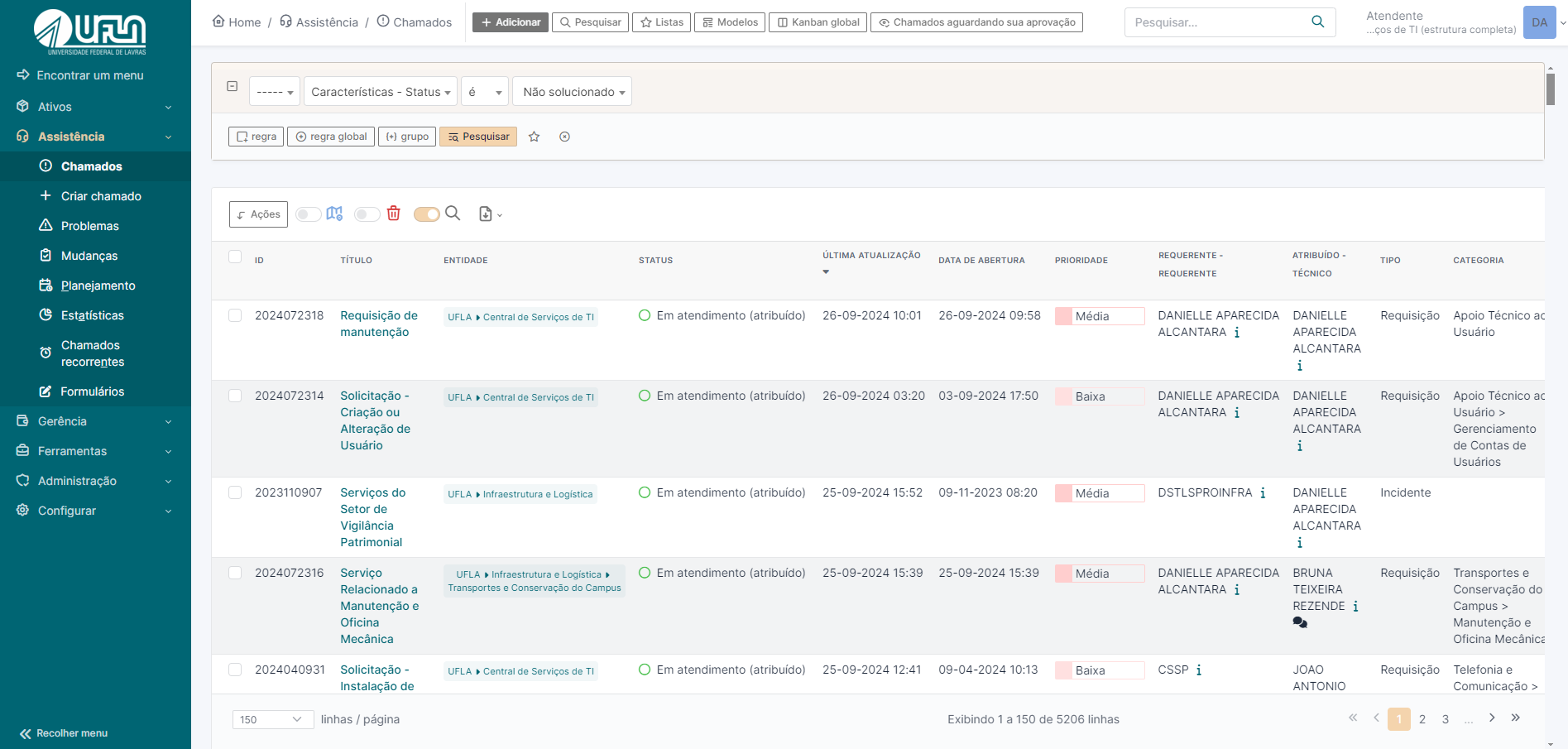Viewport: 1568px width, 749px height.
Task: Click the red trash icon
Action: click(x=394, y=214)
